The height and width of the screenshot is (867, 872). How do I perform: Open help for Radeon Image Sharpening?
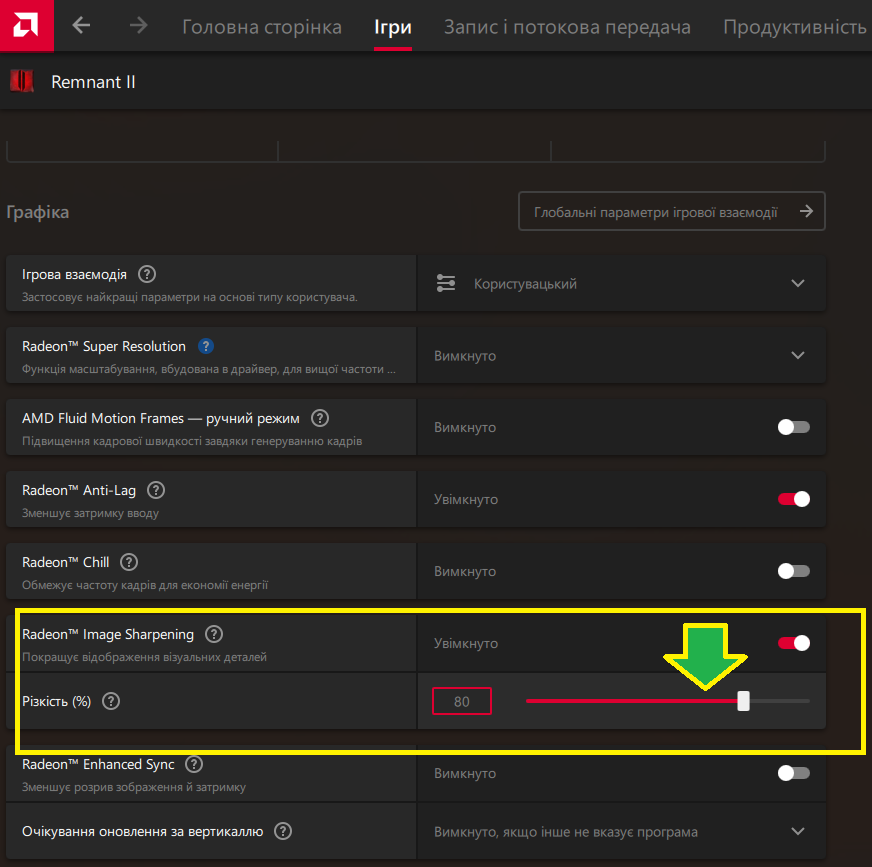(214, 634)
